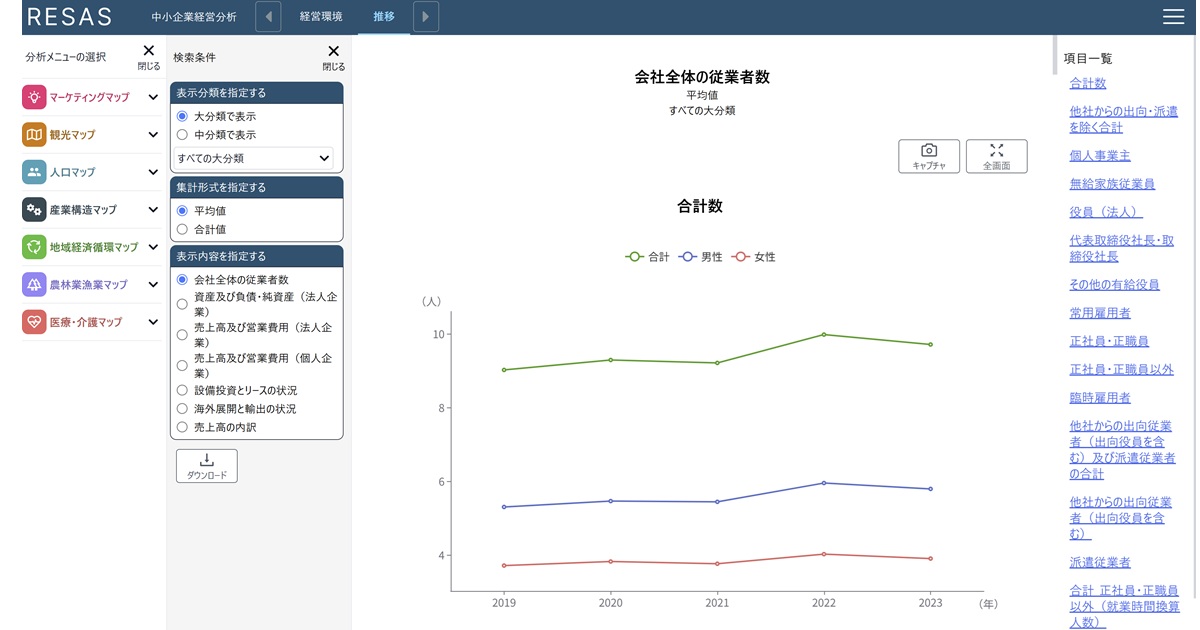Click the previous arrow in the top navigation
Image resolution: width=1200 pixels, height=630 pixels.
point(268,17)
